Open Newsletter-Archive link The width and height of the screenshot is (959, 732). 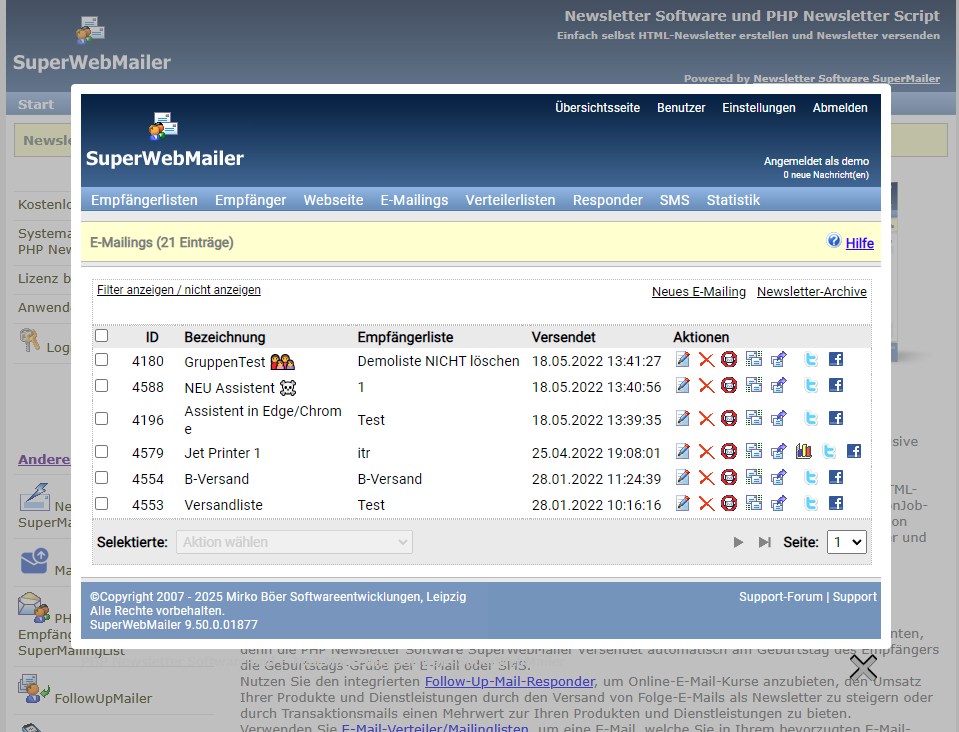pos(812,292)
